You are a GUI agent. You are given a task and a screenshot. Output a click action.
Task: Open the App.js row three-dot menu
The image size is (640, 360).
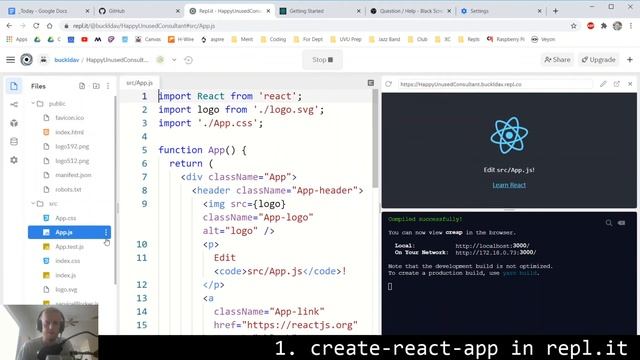tap(106, 232)
